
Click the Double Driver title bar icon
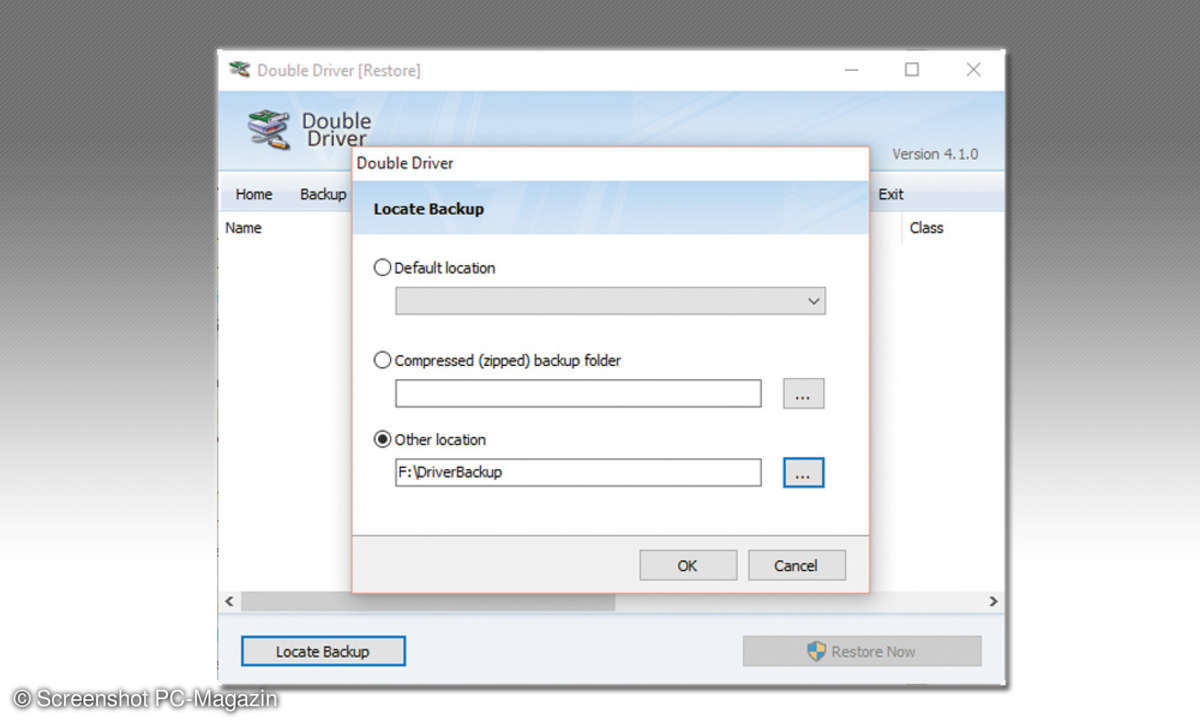pyautogui.click(x=239, y=70)
